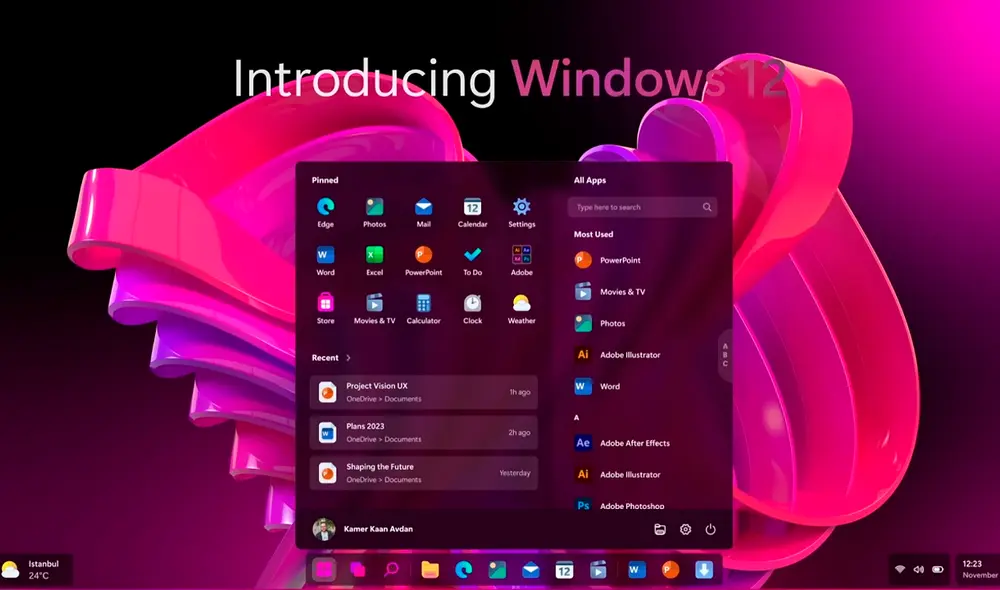Open the A B C alphabet index

pos(725,356)
